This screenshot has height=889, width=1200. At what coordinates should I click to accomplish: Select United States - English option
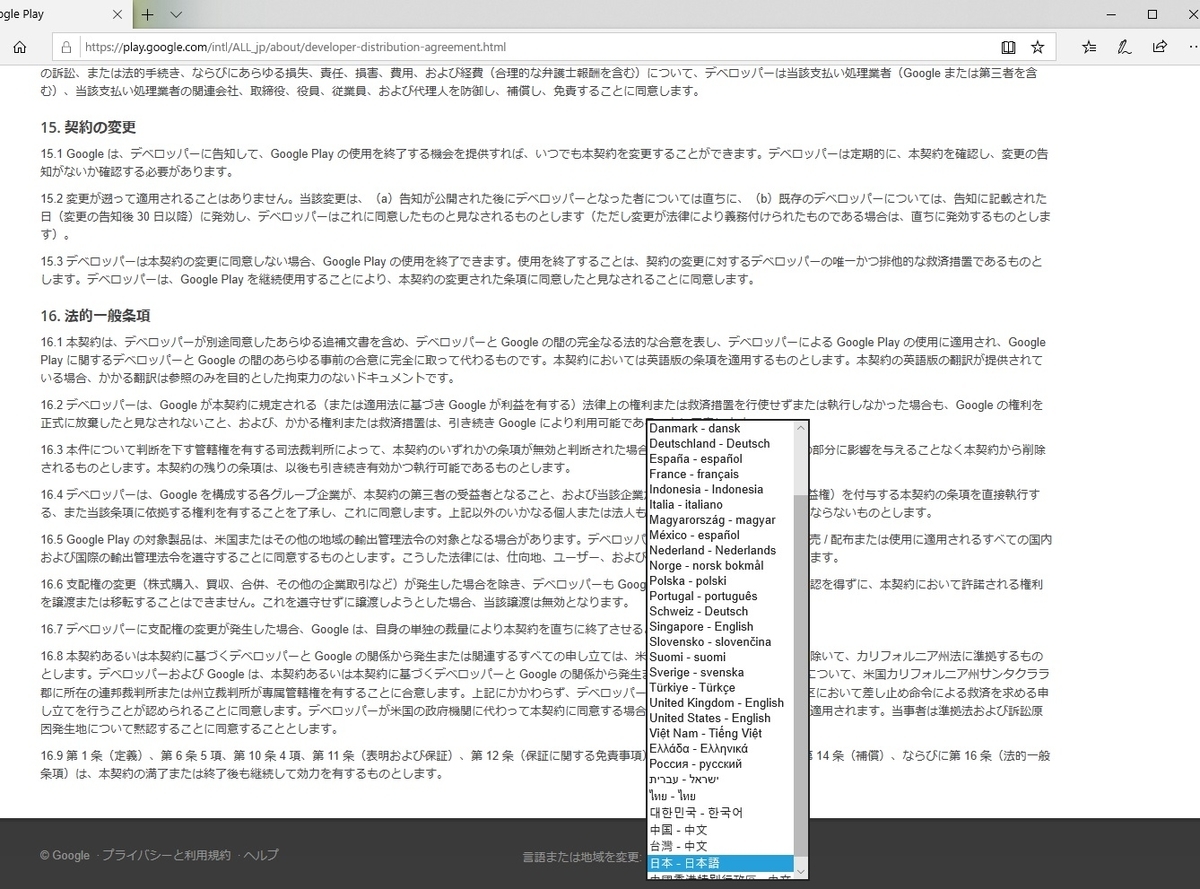click(720, 718)
